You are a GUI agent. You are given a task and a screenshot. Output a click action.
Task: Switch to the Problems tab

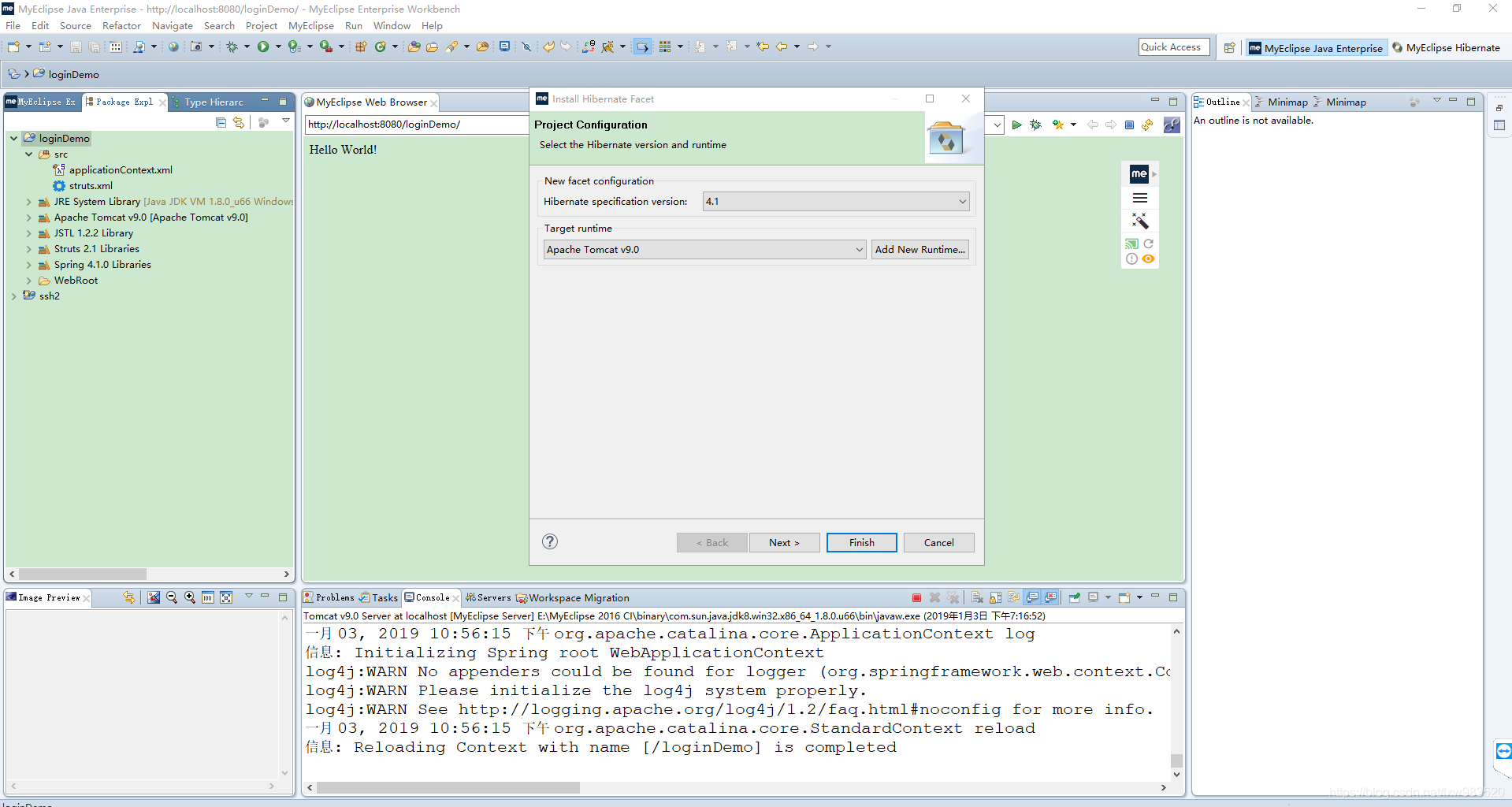[329, 597]
